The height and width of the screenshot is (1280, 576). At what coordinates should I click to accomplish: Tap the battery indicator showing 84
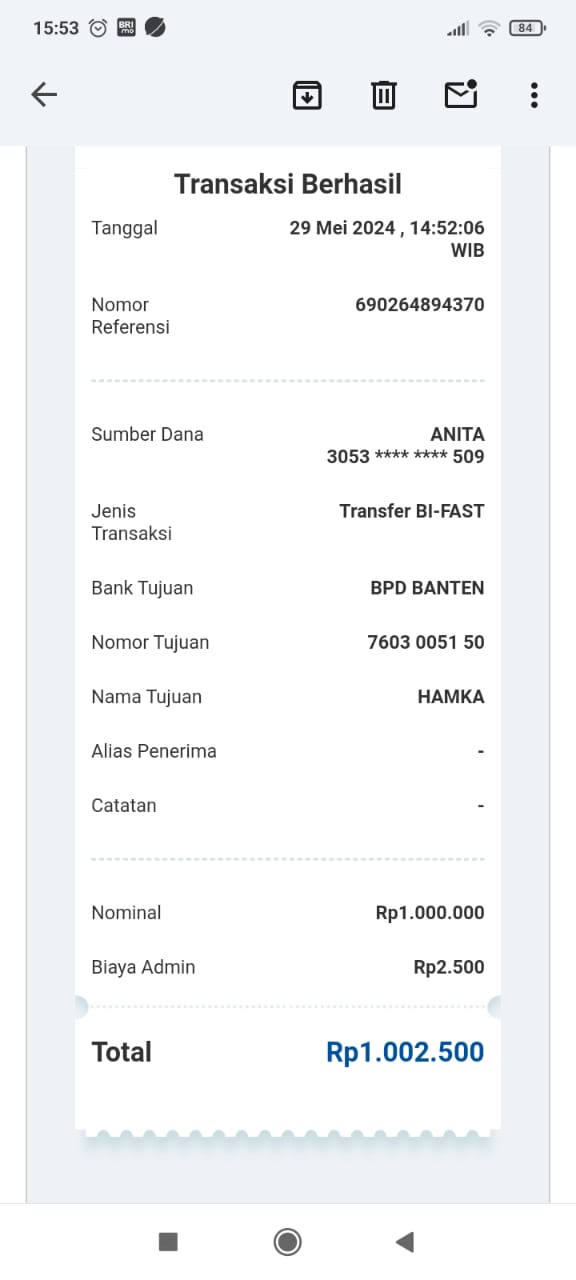[x=524, y=28]
